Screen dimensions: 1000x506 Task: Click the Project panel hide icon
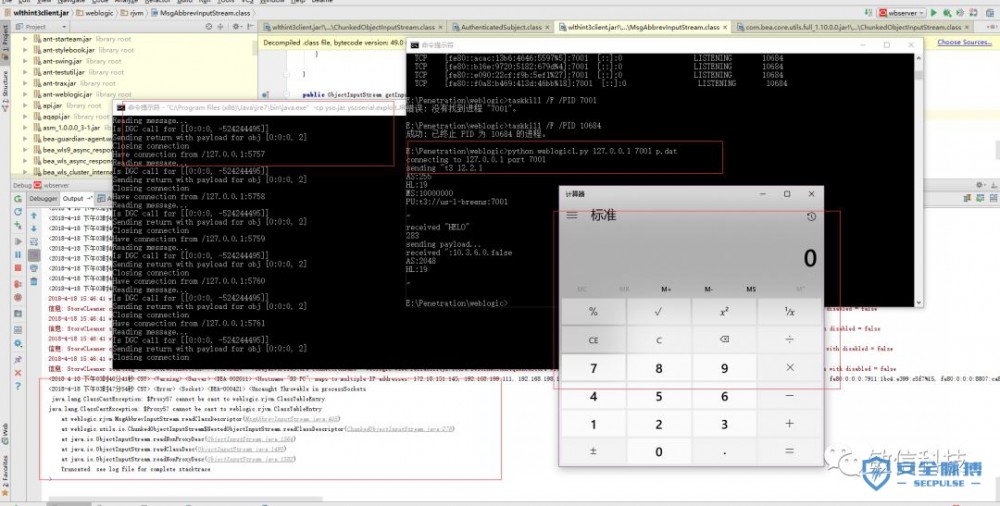coord(250,27)
